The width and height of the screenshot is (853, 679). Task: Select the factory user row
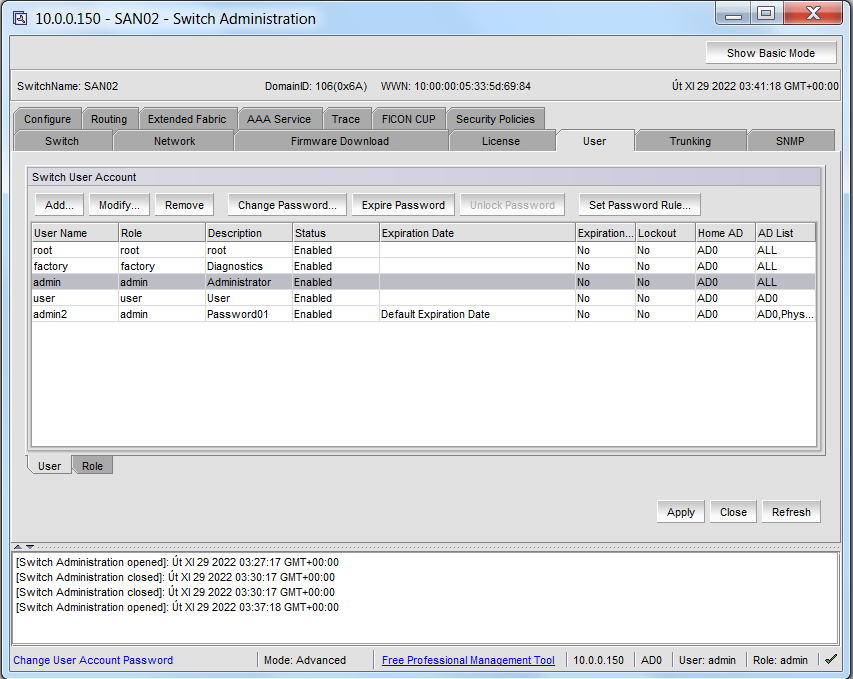click(423, 266)
